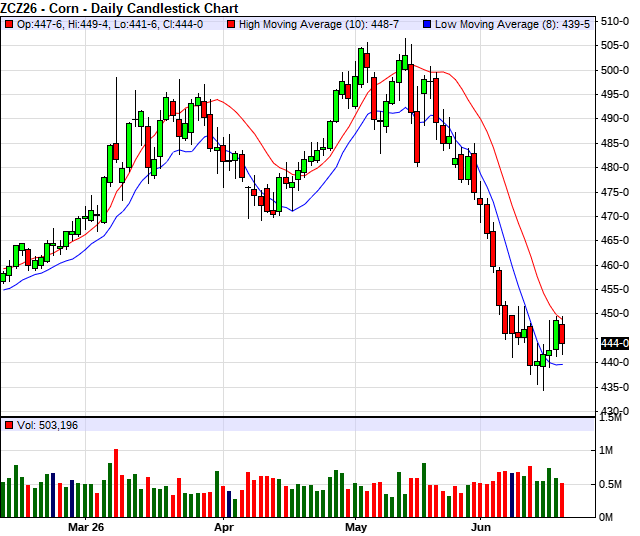The height and width of the screenshot is (536, 640).
Task: Click the last red candlestick closing at 444-0
Action: (562, 334)
